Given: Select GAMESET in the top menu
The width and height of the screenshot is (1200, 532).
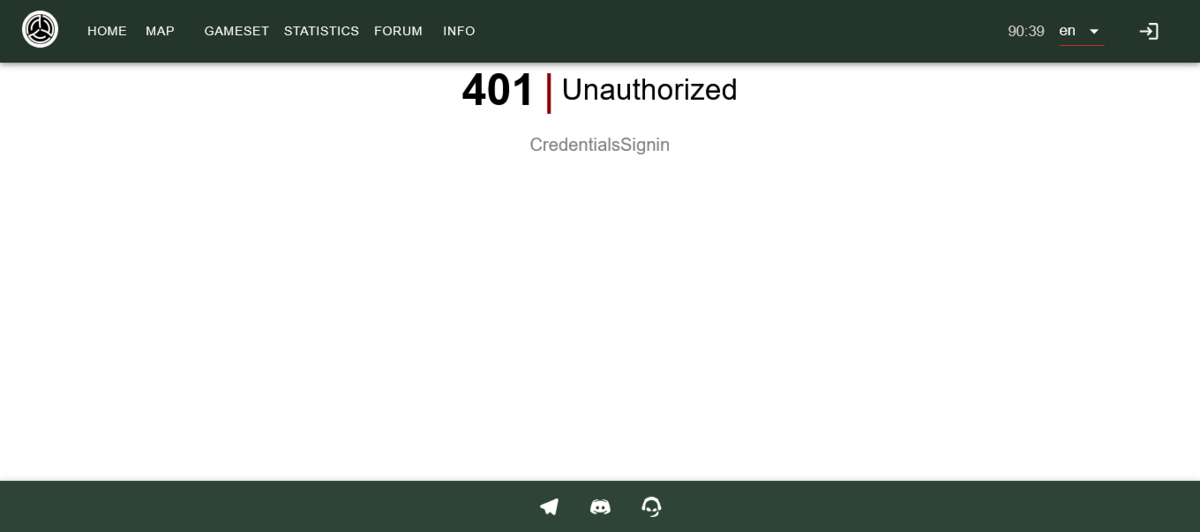Looking at the screenshot, I should (236, 31).
